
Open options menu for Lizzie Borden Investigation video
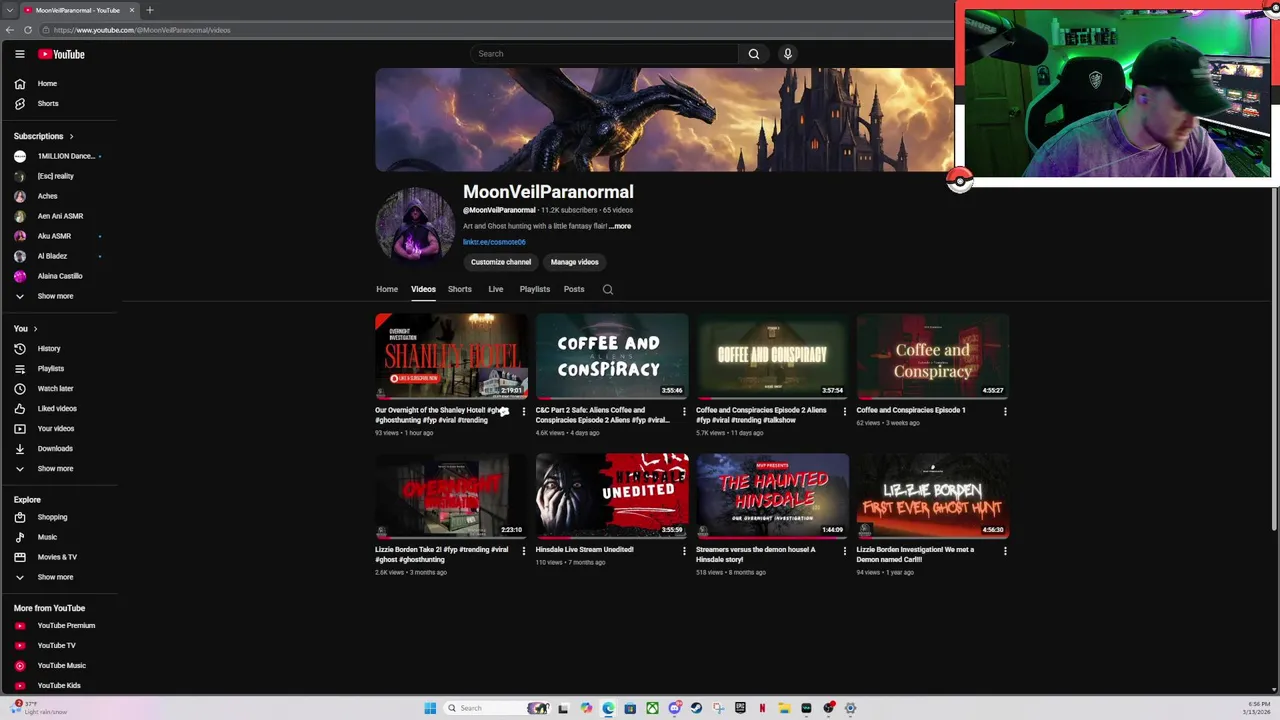click(1005, 551)
